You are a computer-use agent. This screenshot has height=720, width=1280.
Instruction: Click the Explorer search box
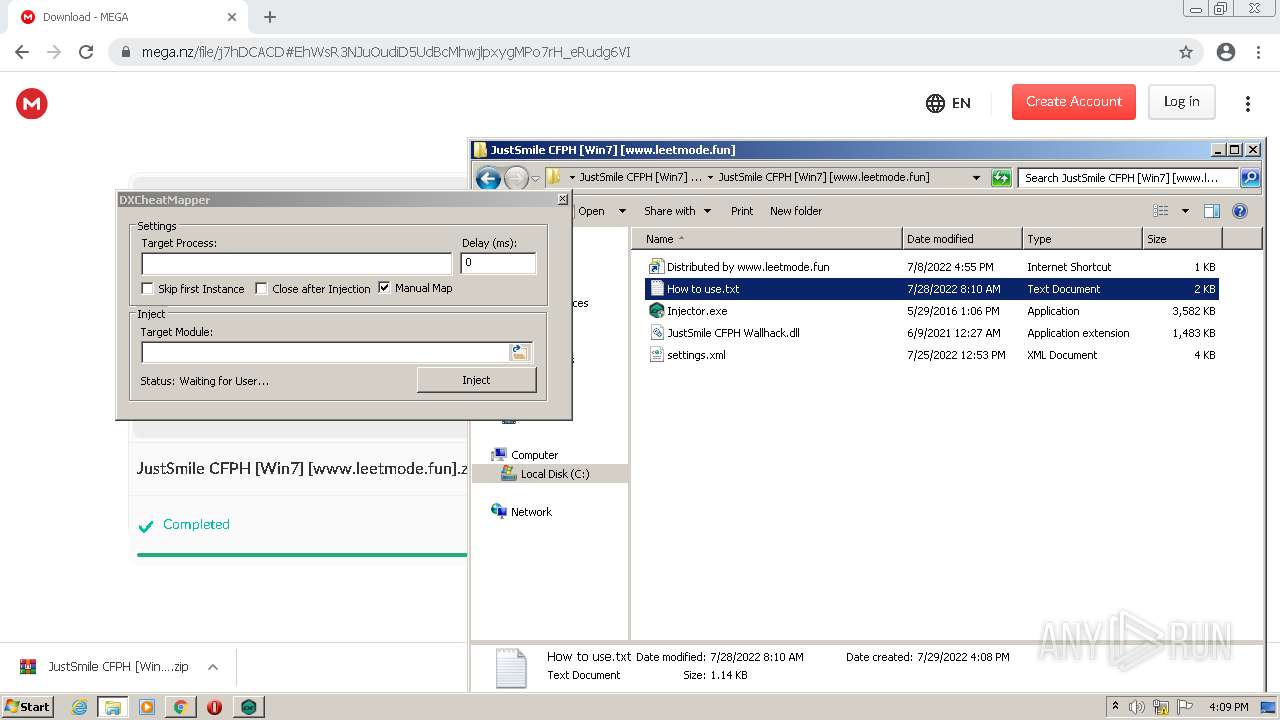[x=1129, y=178]
